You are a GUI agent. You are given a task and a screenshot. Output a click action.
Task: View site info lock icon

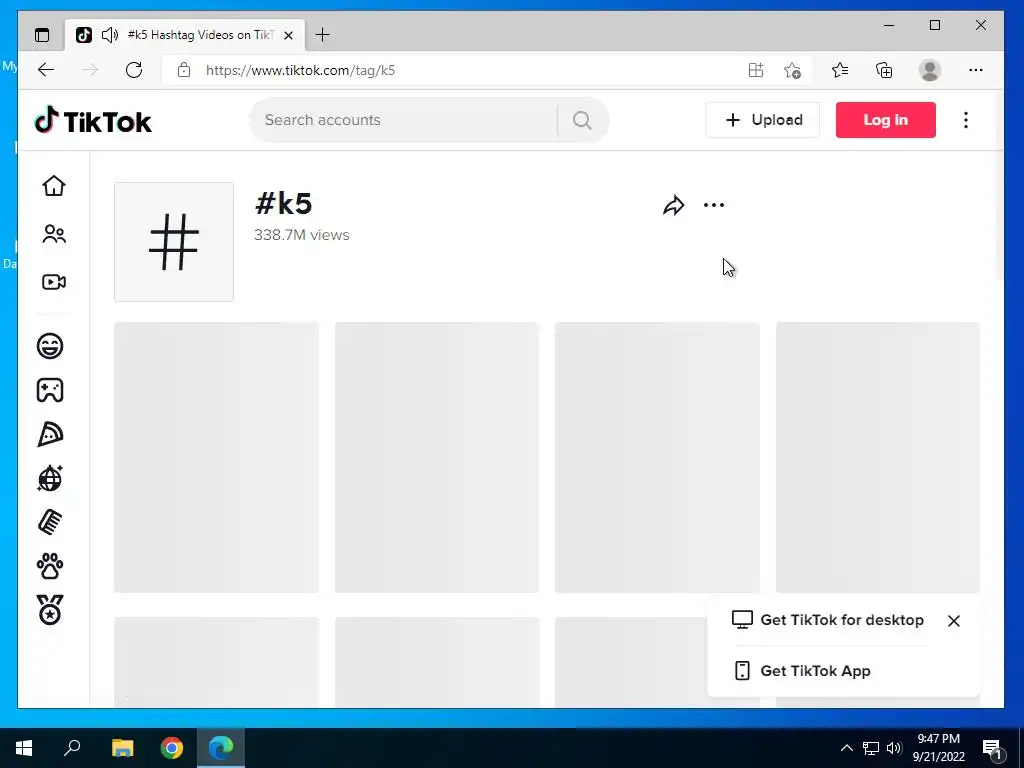[184, 70]
